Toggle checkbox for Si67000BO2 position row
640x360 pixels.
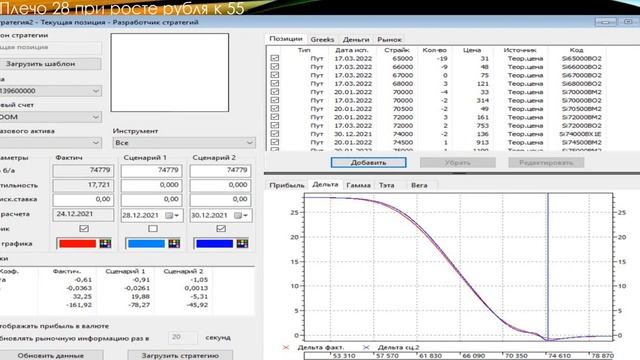pyautogui.click(x=275, y=75)
